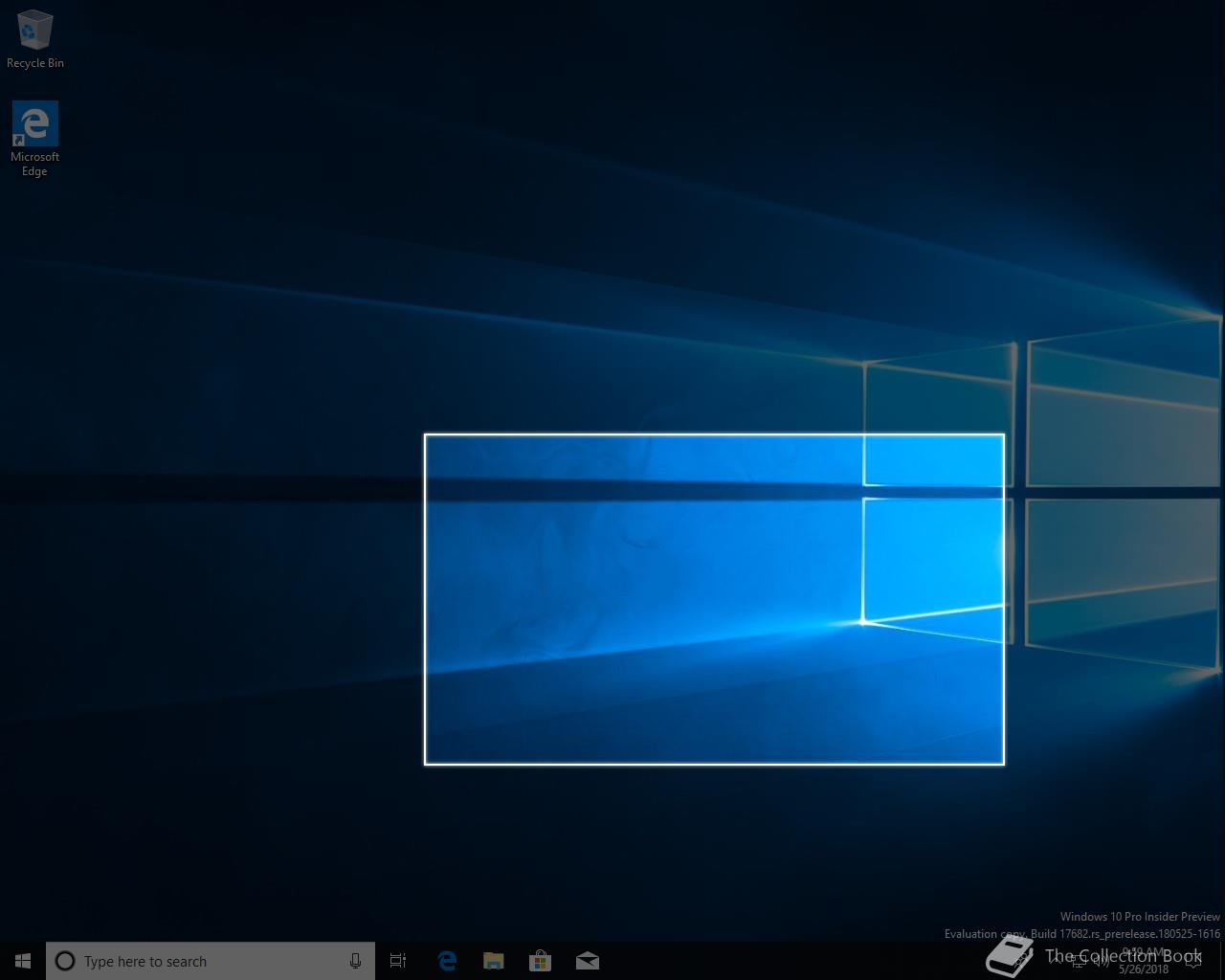Activate the search box microphone
This screenshot has width=1225, height=980.
[355, 961]
